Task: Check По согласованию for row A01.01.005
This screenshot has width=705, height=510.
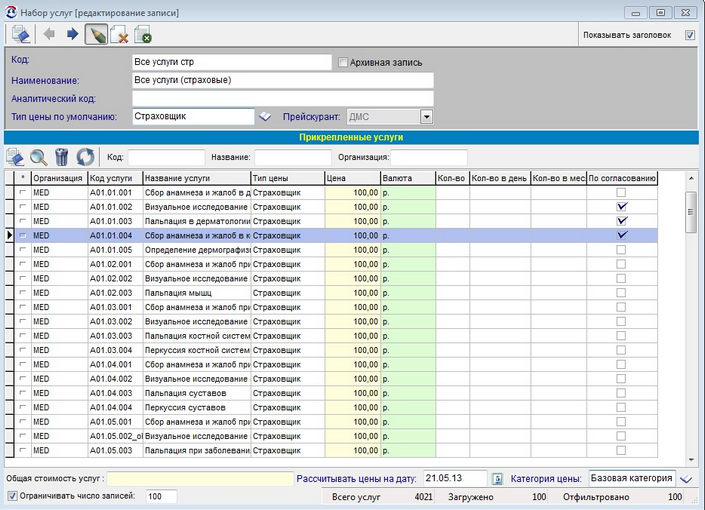Action: (621, 250)
